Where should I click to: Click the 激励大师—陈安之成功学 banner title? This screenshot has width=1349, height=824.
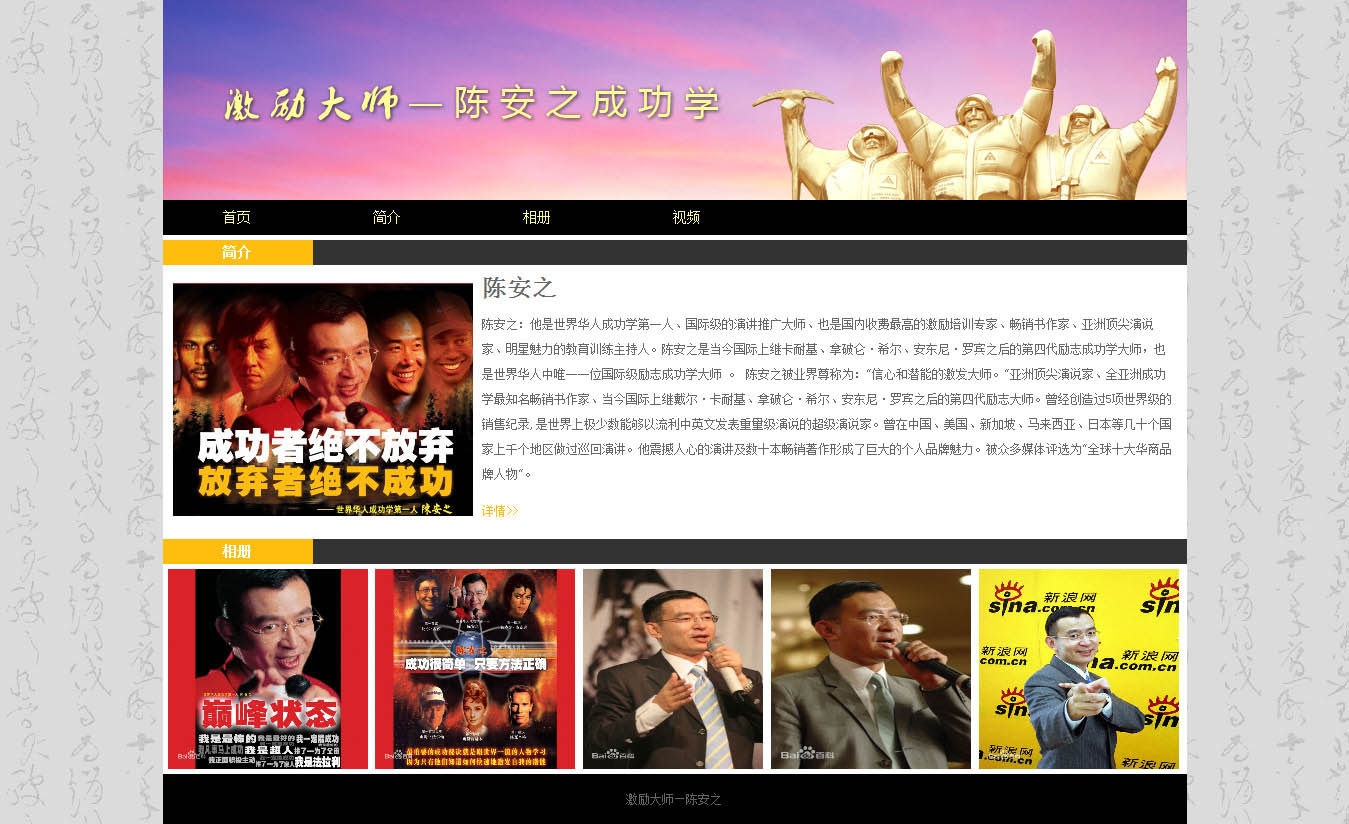(x=473, y=103)
